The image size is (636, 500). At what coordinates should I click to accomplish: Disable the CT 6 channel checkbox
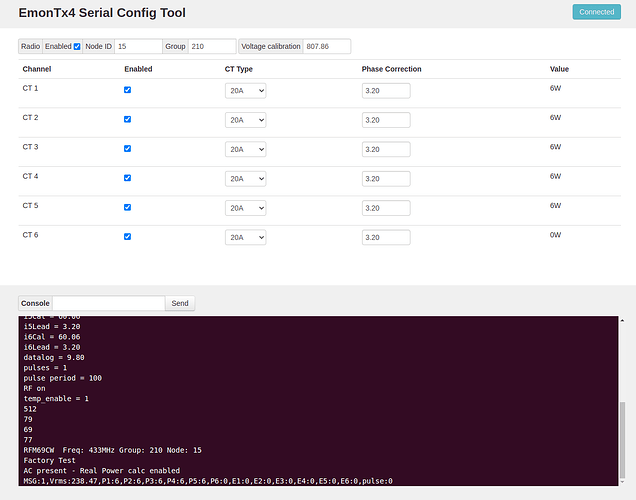[127, 237]
